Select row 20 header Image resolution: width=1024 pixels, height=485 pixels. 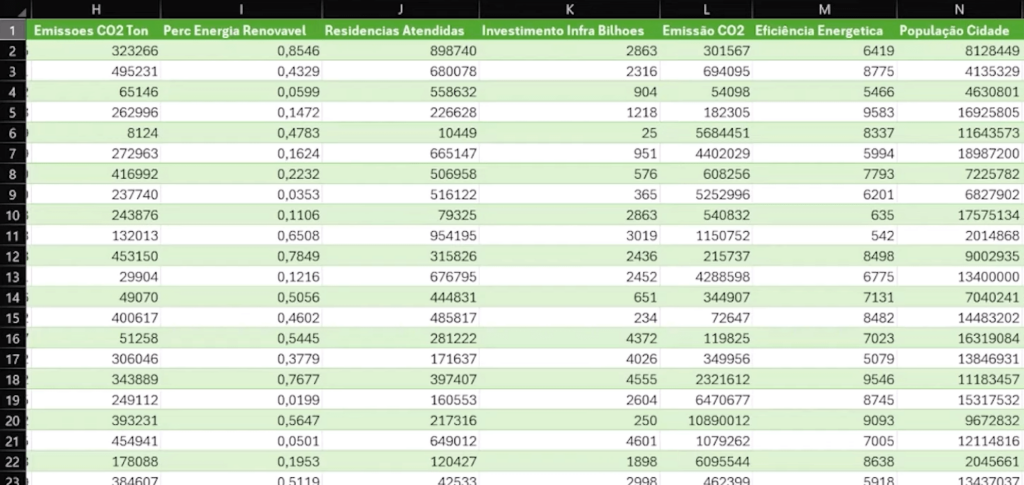point(14,420)
